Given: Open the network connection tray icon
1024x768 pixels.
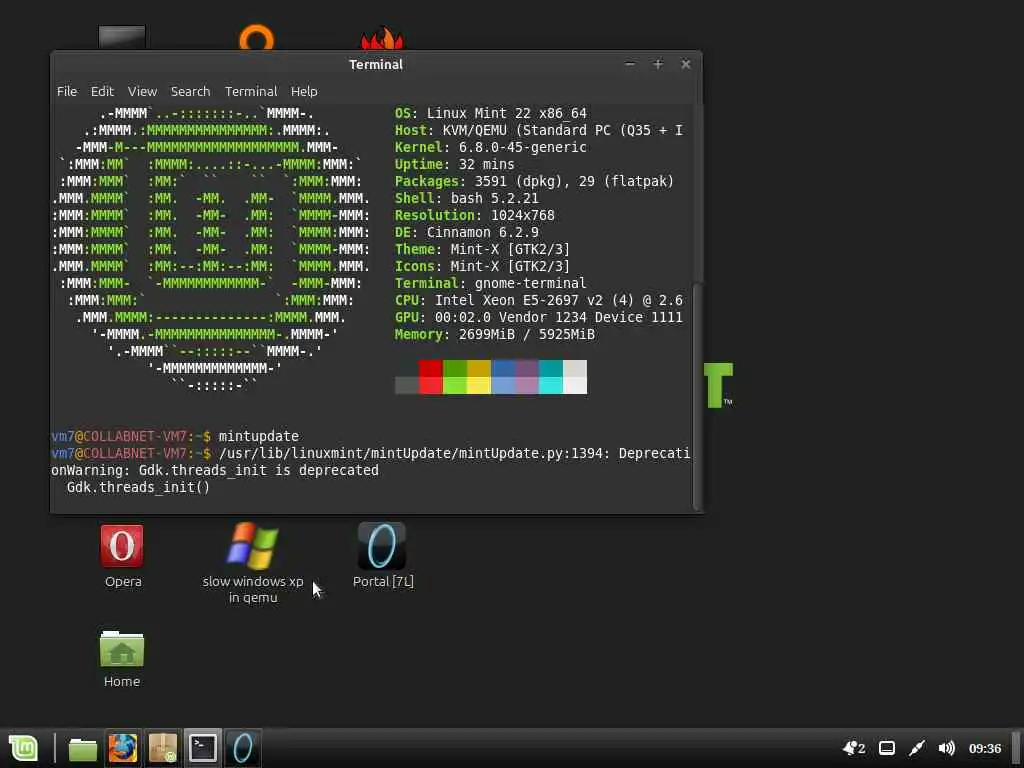Looking at the screenshot, I should (x=917, y=748).
